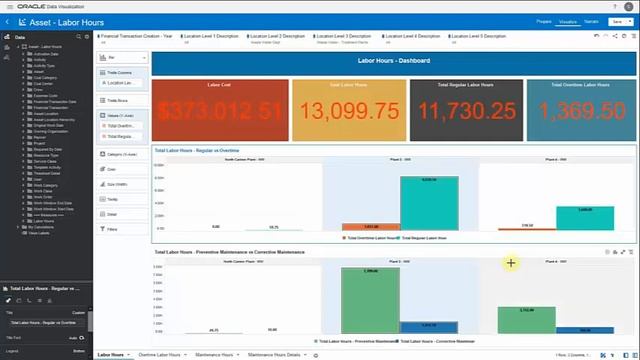Open the maintenance chart menu icon

pos(631,252)
